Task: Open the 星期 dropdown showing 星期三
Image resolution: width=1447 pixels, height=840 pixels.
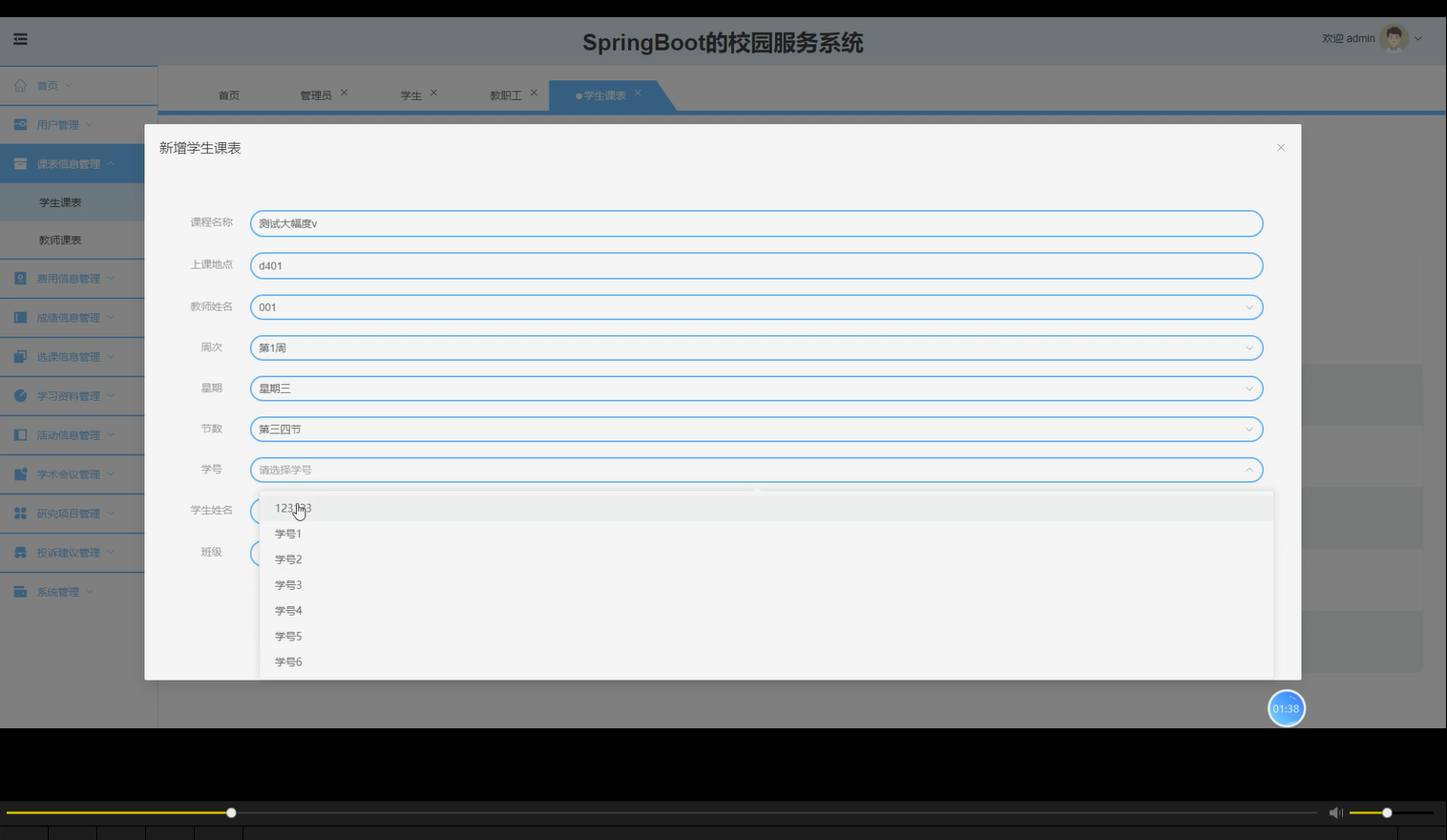Action: (x=756, y=388)
